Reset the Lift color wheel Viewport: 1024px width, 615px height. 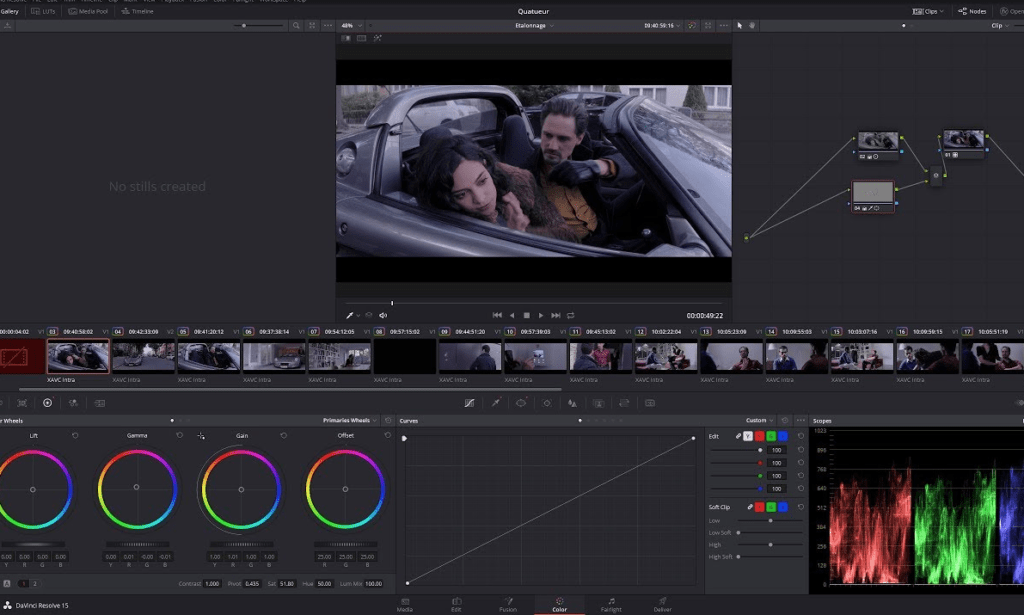tap(74, 435)
